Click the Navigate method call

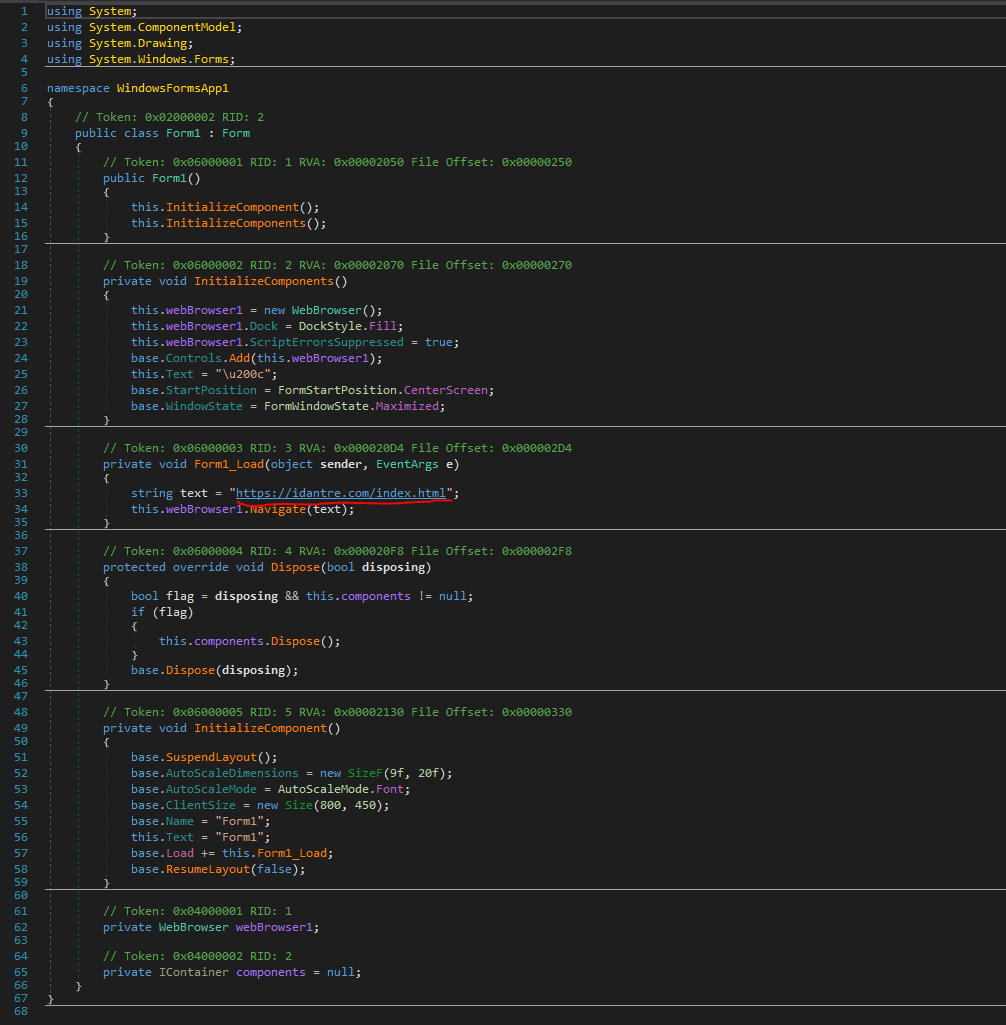[x=277, y=509]
